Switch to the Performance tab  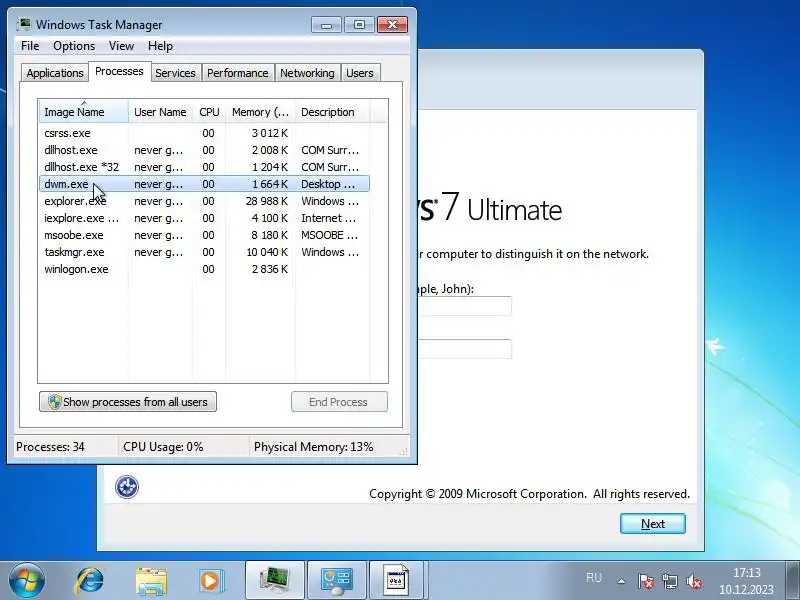tap(237, 73)
